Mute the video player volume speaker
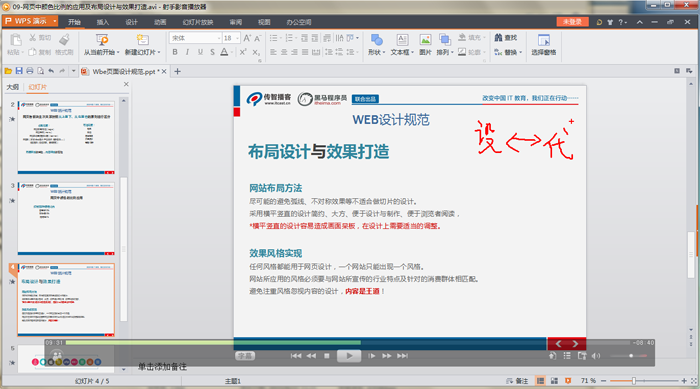This screenshot has width=700, height=389. click(x=596, y=356)
